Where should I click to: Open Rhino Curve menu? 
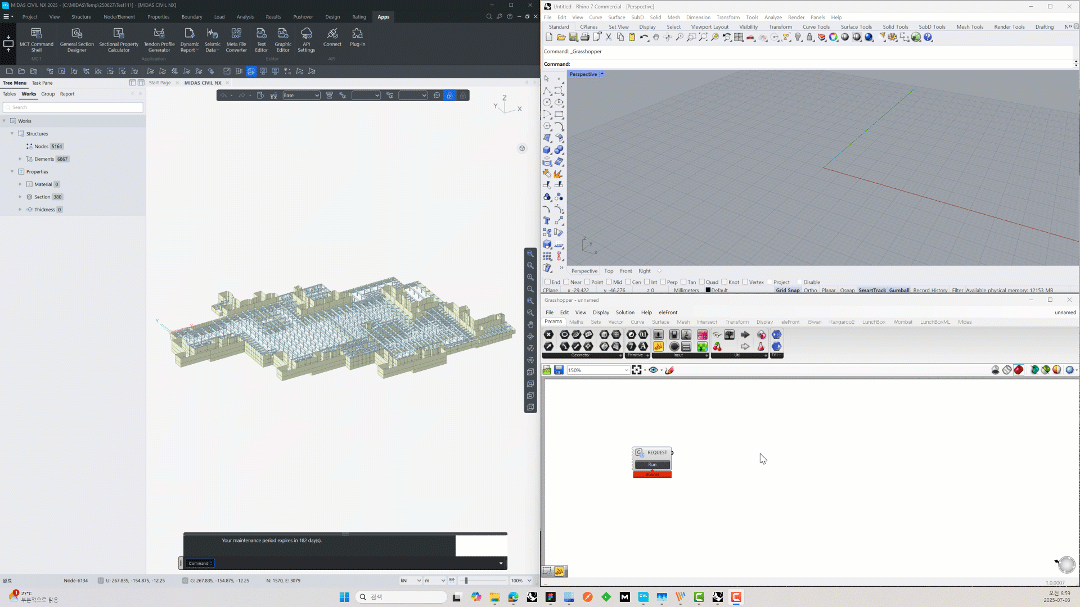[596, 17]
